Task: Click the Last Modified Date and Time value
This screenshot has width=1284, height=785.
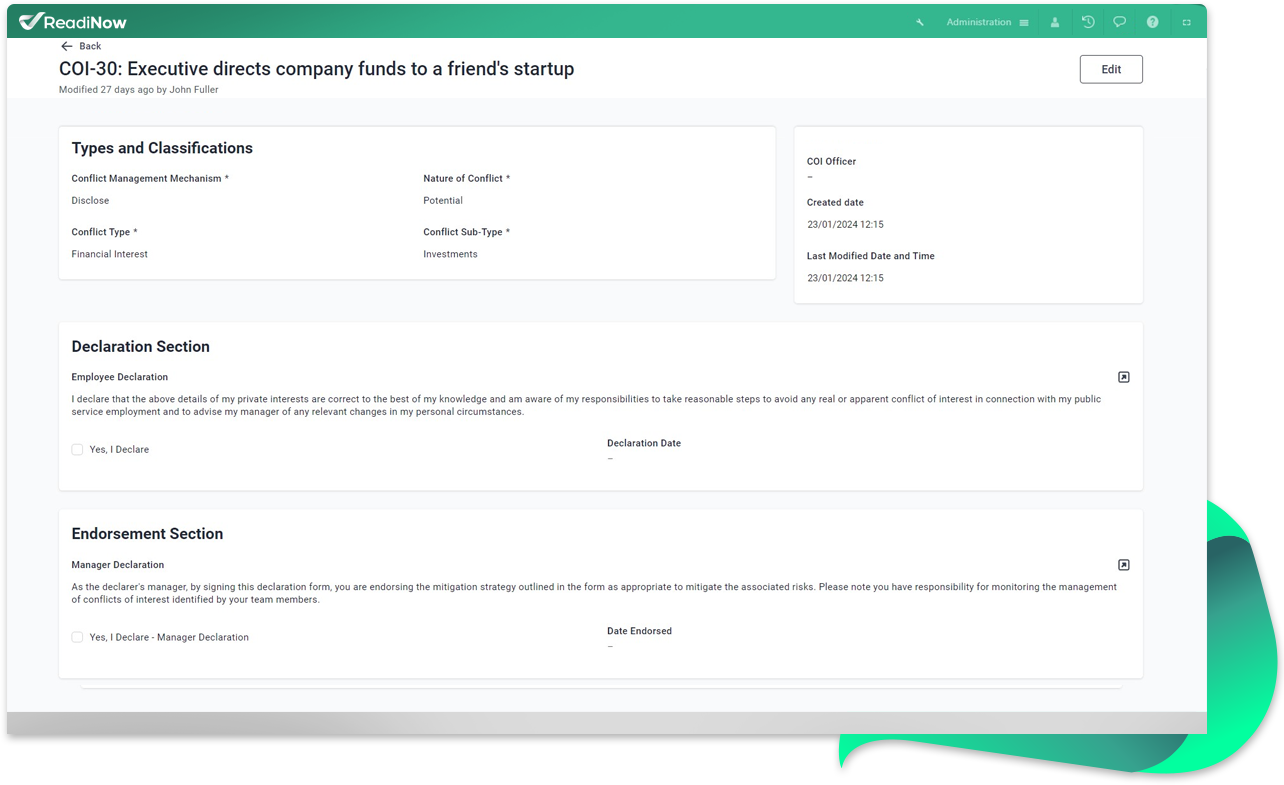Action: [x=845, y=278]
